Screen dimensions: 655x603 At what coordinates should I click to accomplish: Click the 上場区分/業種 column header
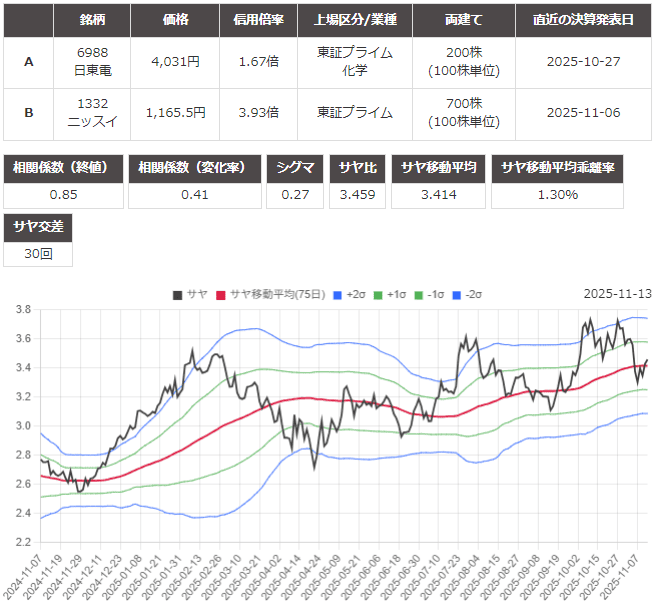355,20
